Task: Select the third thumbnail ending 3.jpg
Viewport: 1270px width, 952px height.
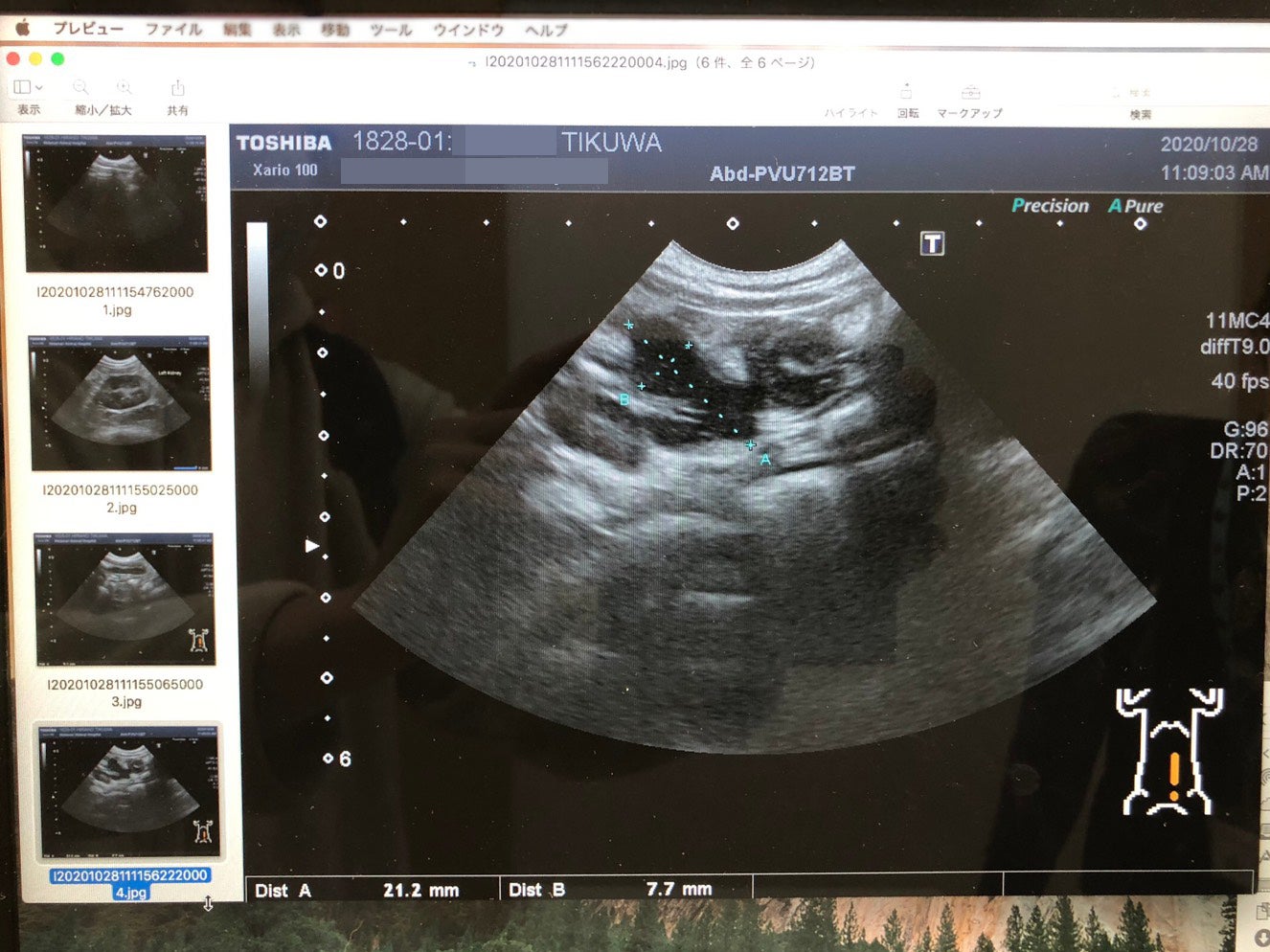Action: pos(125,600)
